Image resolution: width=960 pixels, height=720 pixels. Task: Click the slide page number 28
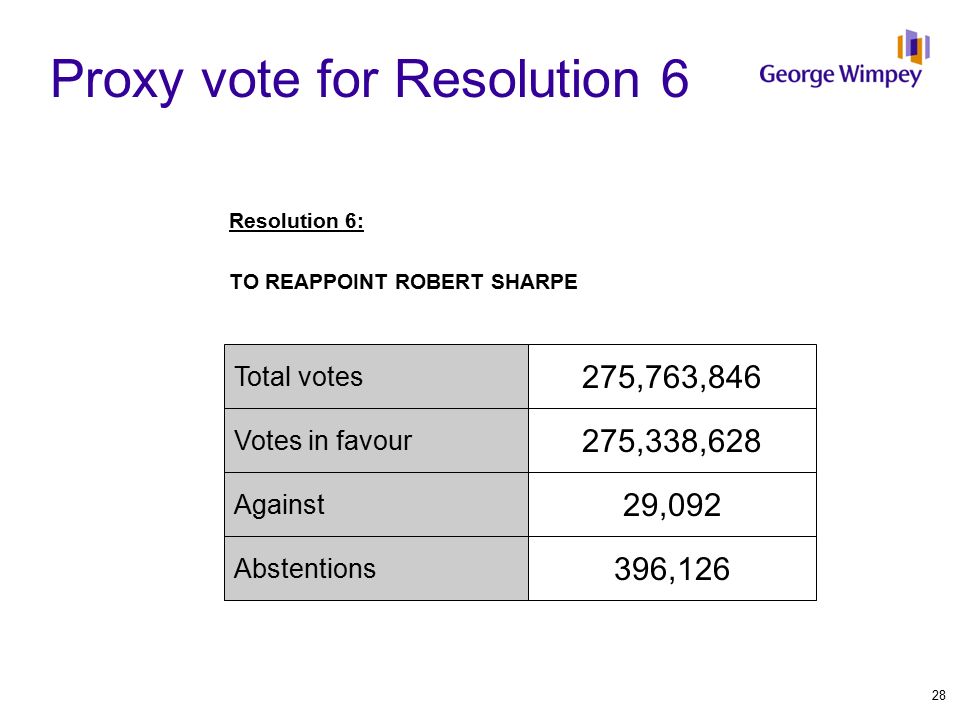939,695
